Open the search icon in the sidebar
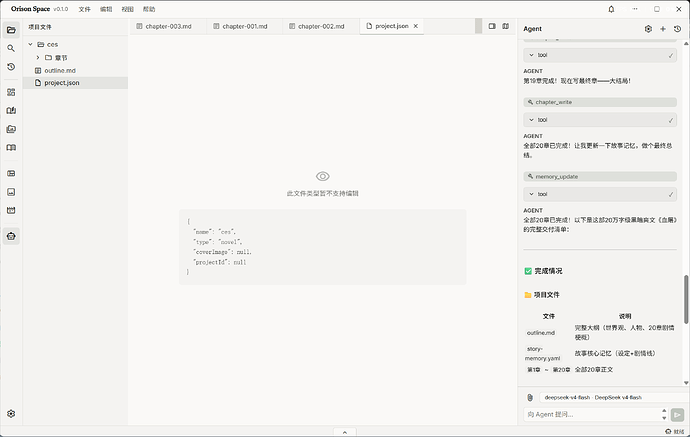The image size is (690, 437). tap(11, 48)
